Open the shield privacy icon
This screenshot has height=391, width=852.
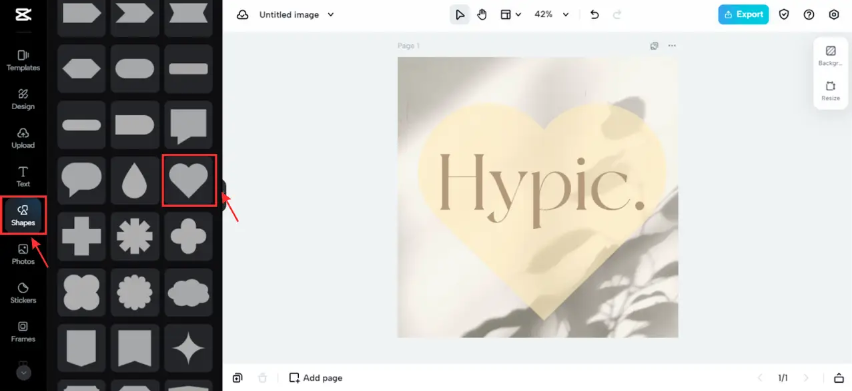(x=784, y=15)
